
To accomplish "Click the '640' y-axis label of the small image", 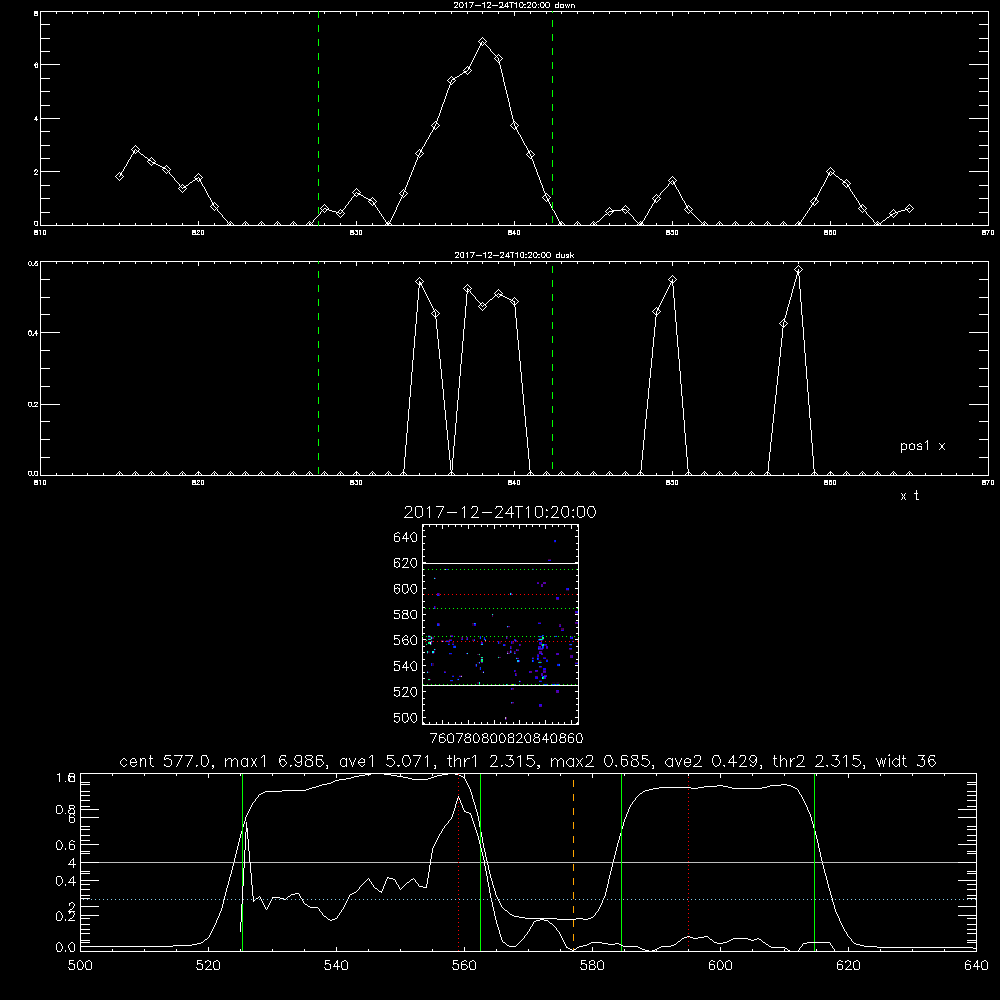I will 406,538.
